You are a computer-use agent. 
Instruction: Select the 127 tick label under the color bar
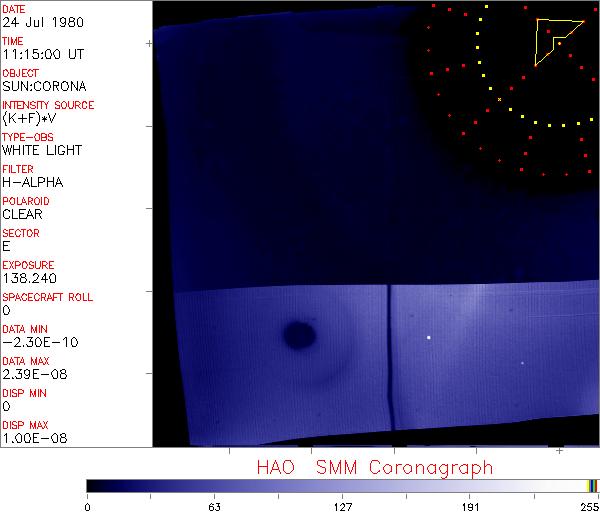[x=342, y=506]
